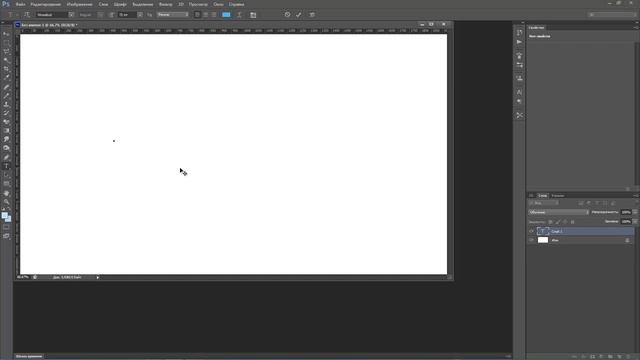Select the Eraser tool

6,122
